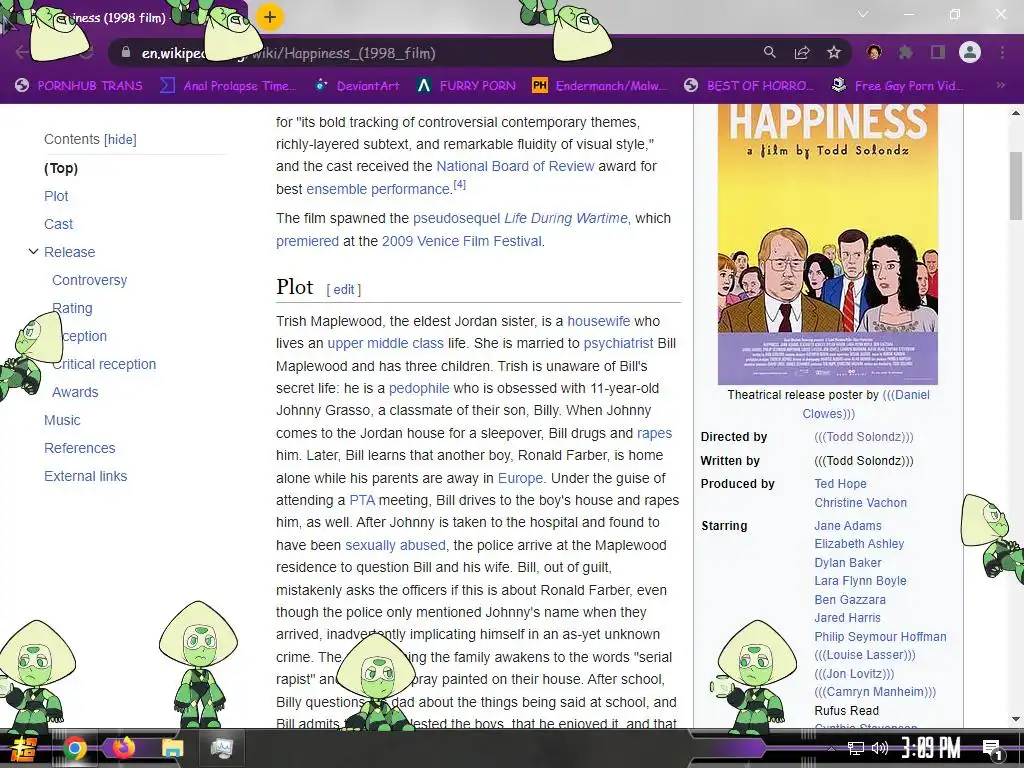Open Google Chrome from the taskbar

(x=75, y=748)
